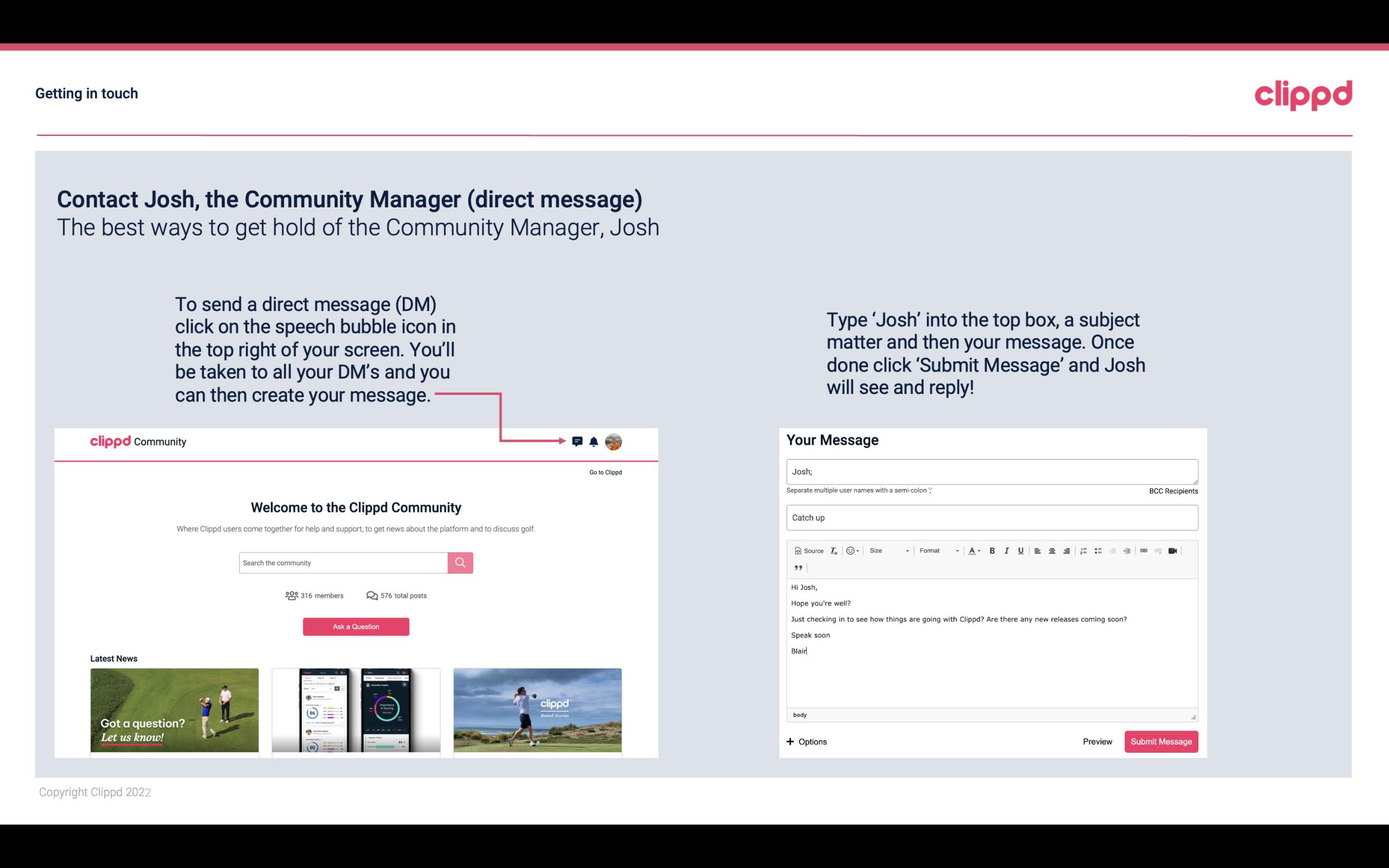Click the Preview button

(x=1097, y=742)
